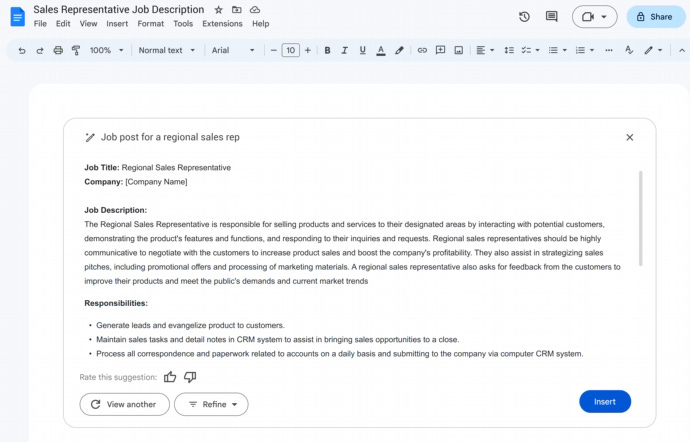The image size is (690, 442).
Task: Open comments panel icon
Action: [x=551, y=17]
